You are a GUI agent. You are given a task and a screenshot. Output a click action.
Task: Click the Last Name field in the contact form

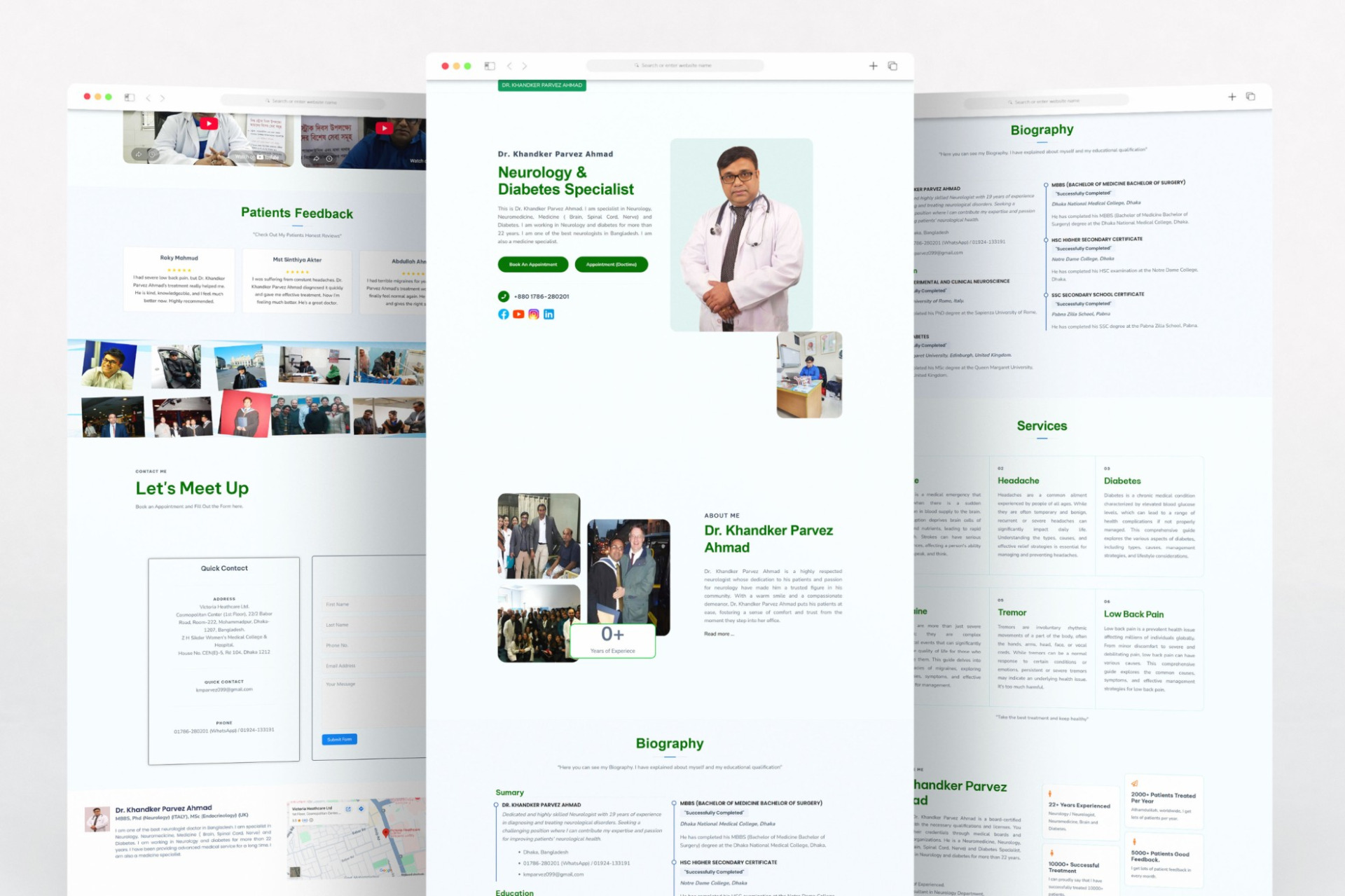(375, 624)
